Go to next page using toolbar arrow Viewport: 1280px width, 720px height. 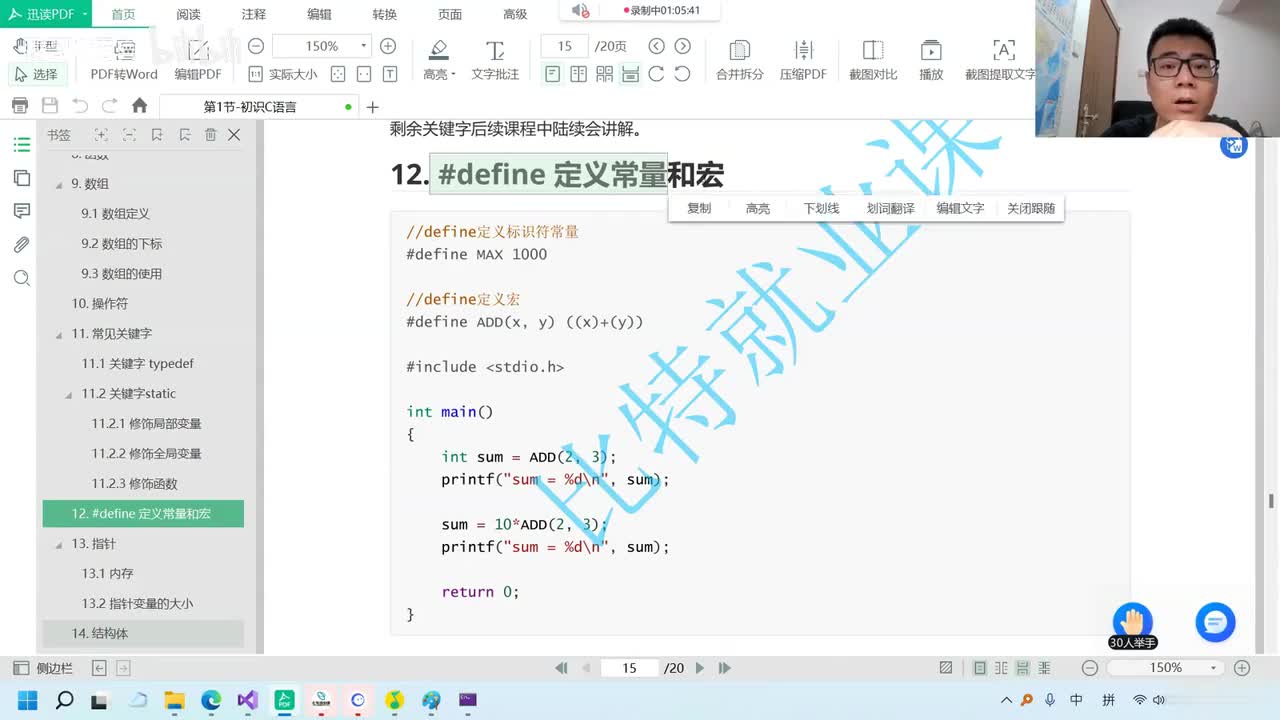tap(682, 46)
